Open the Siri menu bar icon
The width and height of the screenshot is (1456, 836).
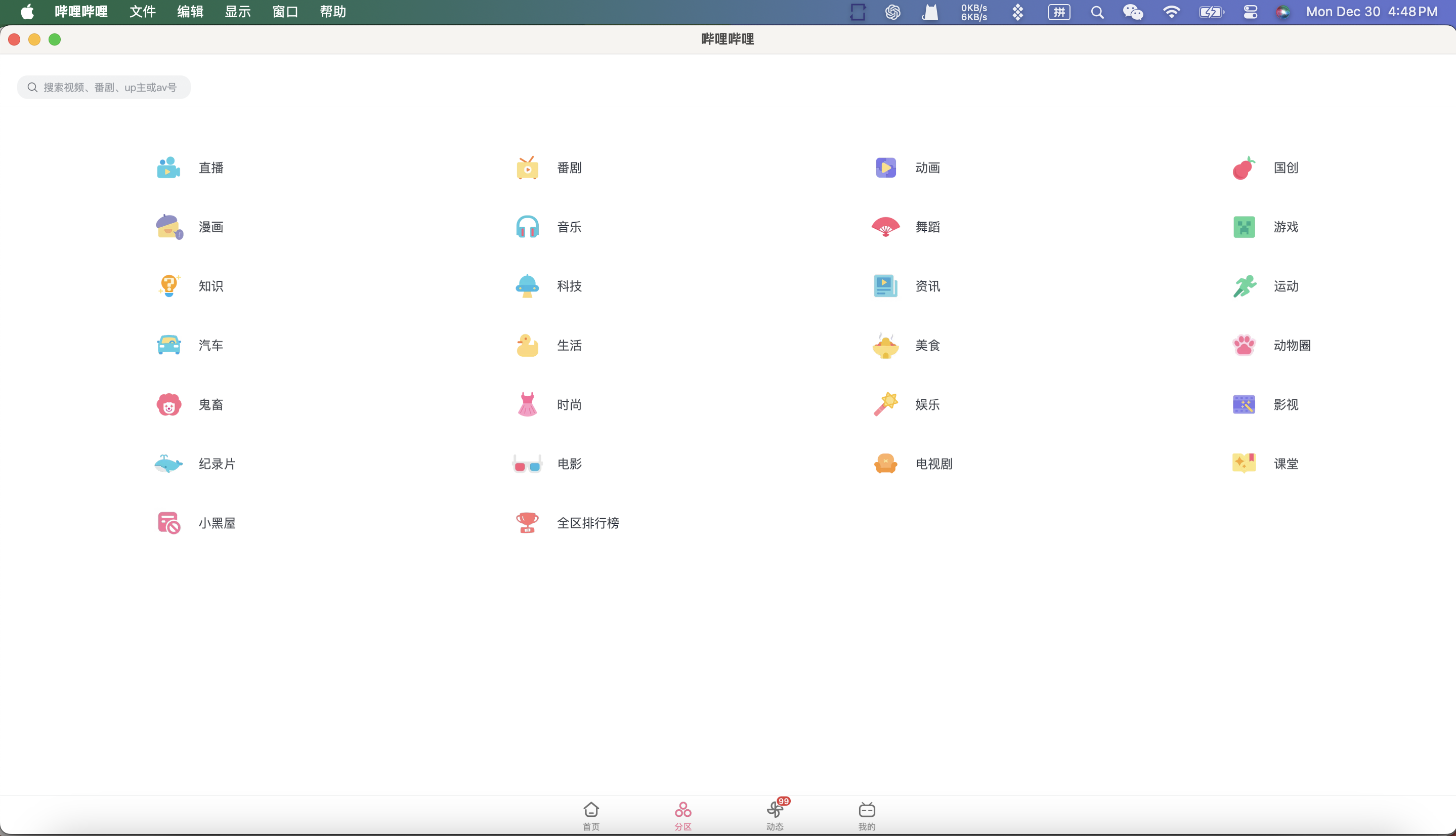1282,12
